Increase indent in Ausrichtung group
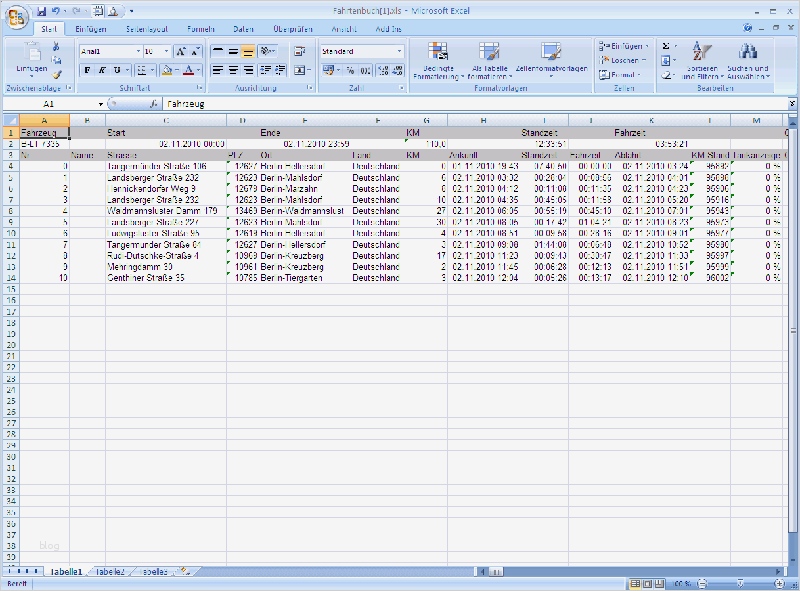Screen dimensions: 800x591 pyautogui.click(x=281, y=70)
